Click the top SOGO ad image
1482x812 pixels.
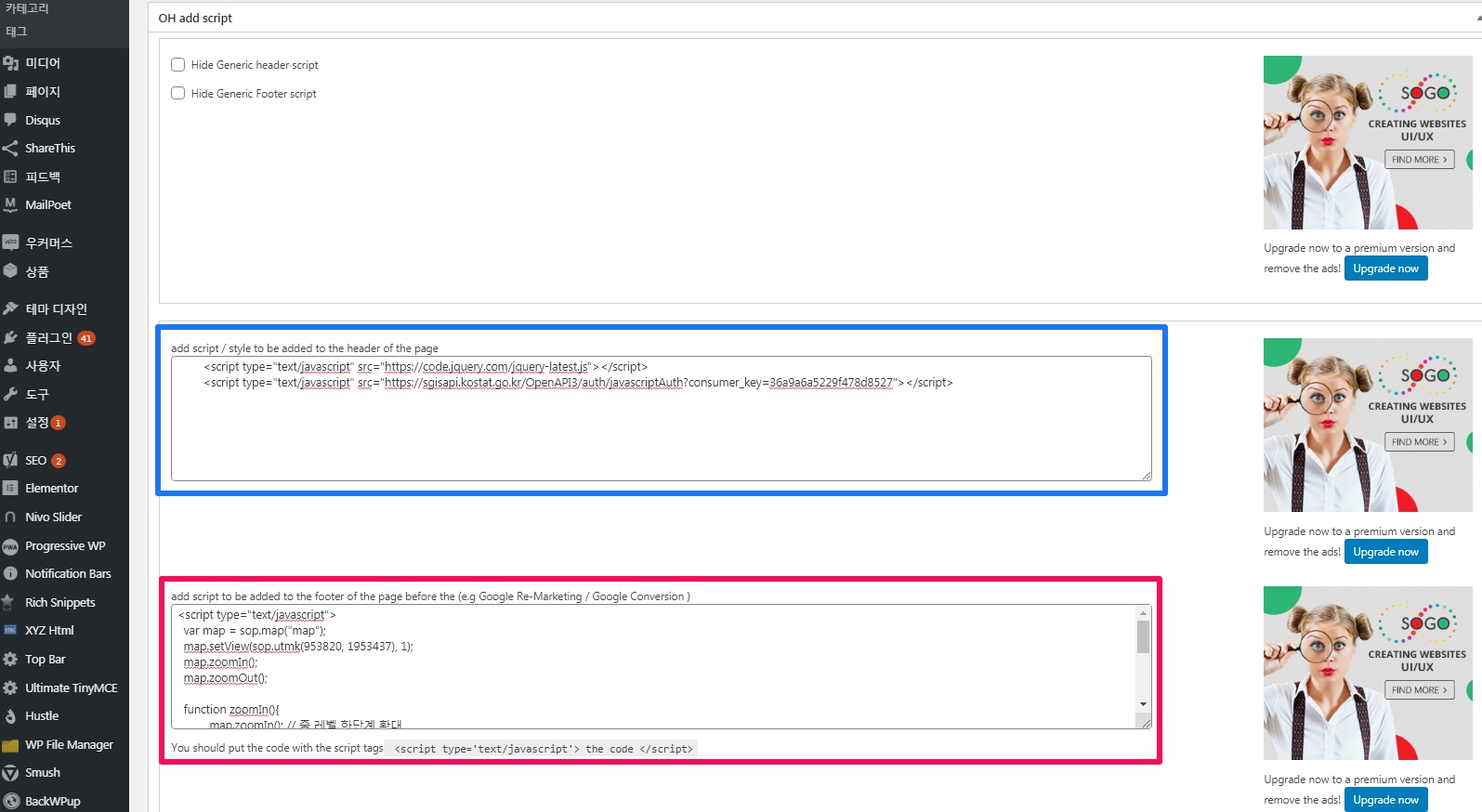pyautogui.click(x=1368, y=142)
